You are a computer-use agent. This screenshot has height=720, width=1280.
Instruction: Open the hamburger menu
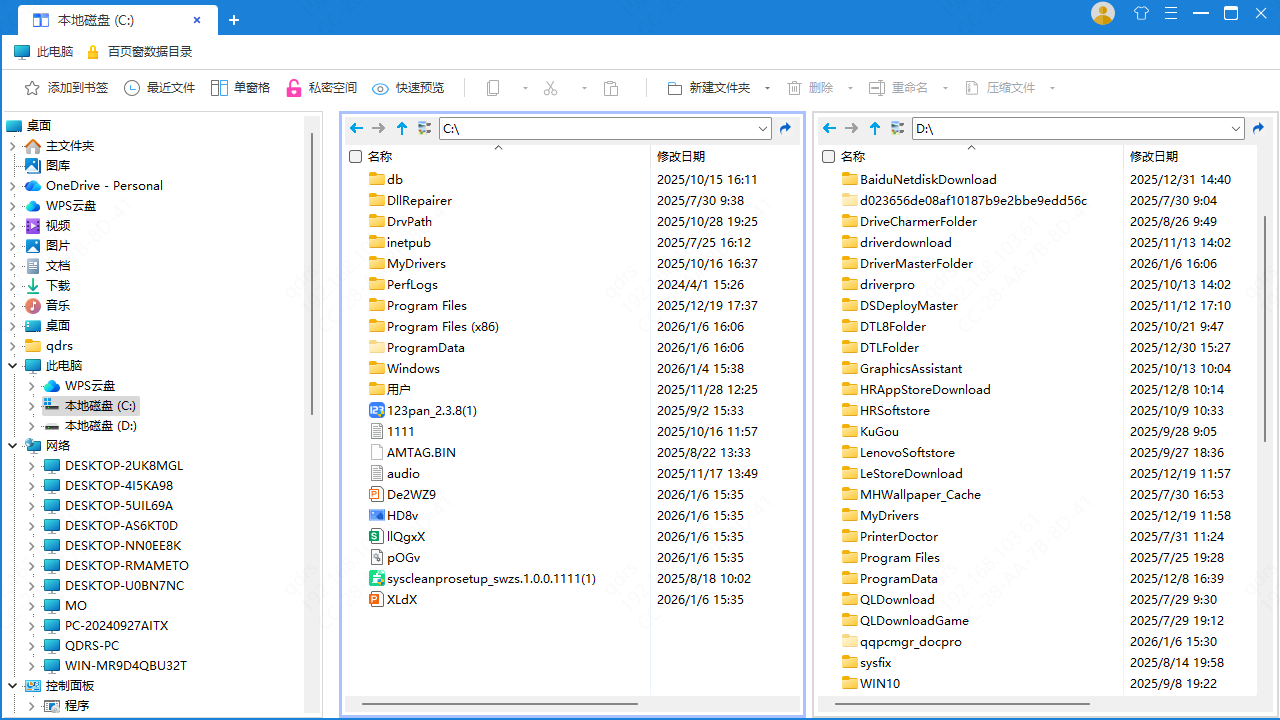1170,13
